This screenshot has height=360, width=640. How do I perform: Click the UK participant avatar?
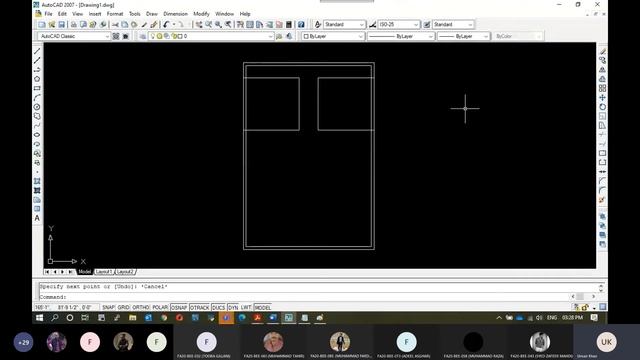click(607, 342)
